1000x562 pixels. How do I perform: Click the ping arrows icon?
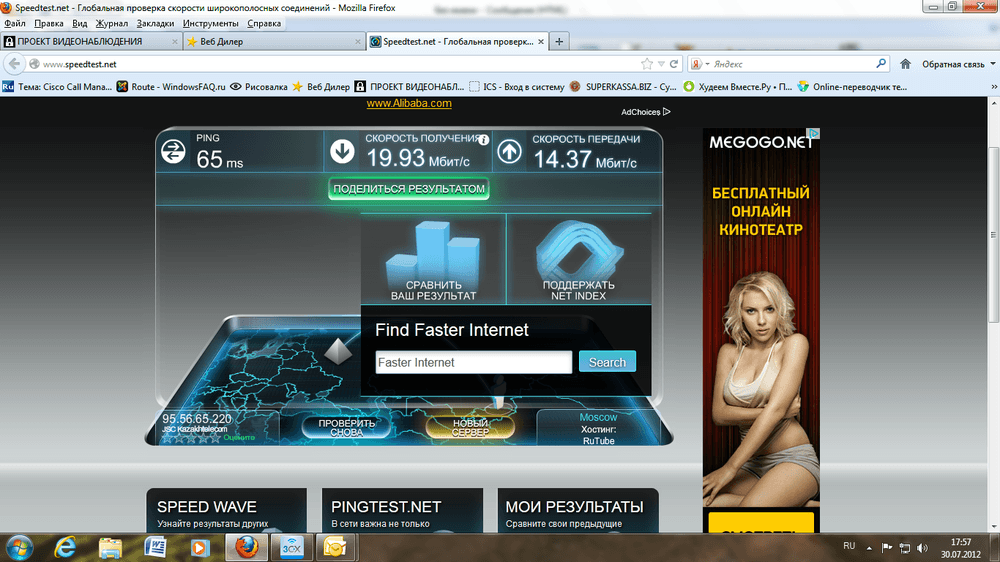pyautogui.click(x=173, y=152)
